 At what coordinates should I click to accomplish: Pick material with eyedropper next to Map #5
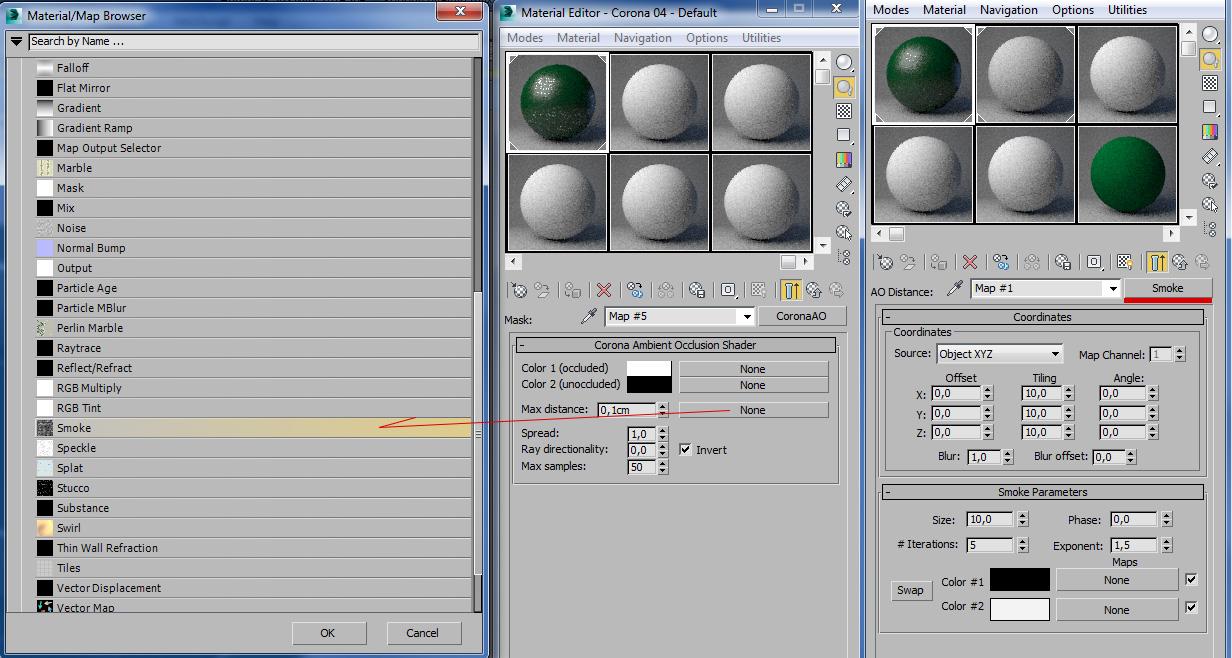point(589,316)
